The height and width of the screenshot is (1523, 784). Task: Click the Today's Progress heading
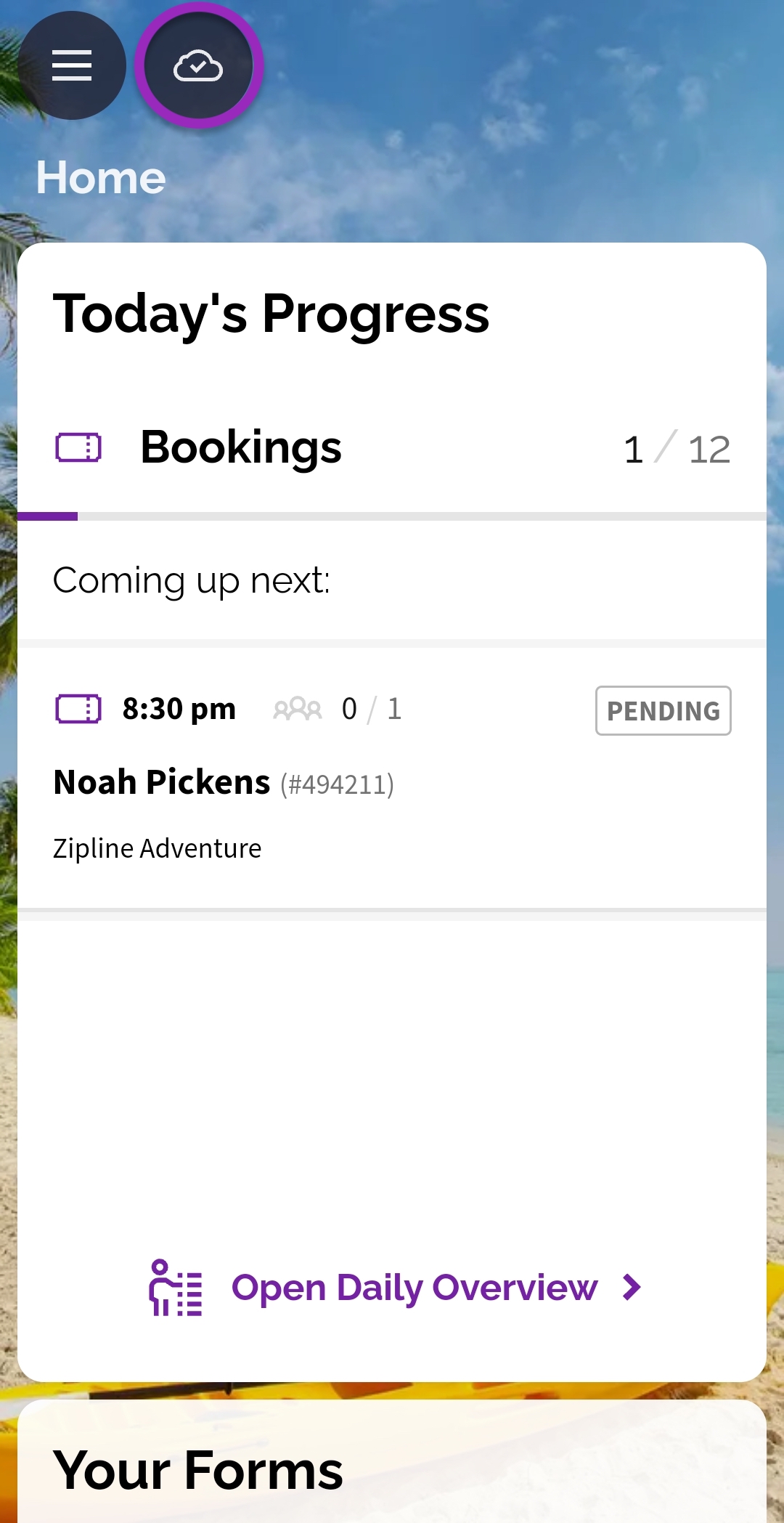(x=271, y=314)
